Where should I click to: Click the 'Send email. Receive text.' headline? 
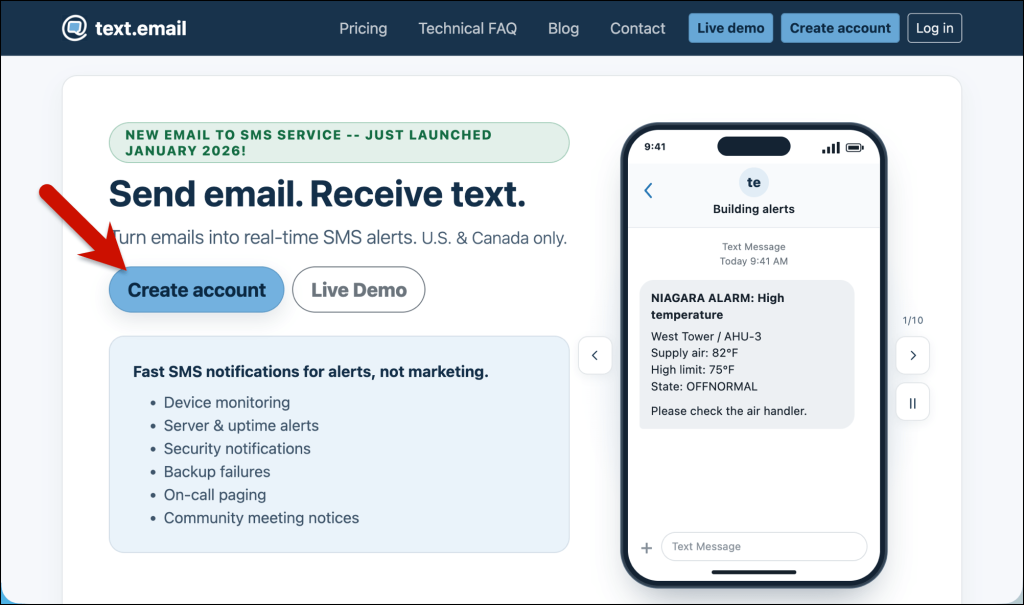coord(317,194)
